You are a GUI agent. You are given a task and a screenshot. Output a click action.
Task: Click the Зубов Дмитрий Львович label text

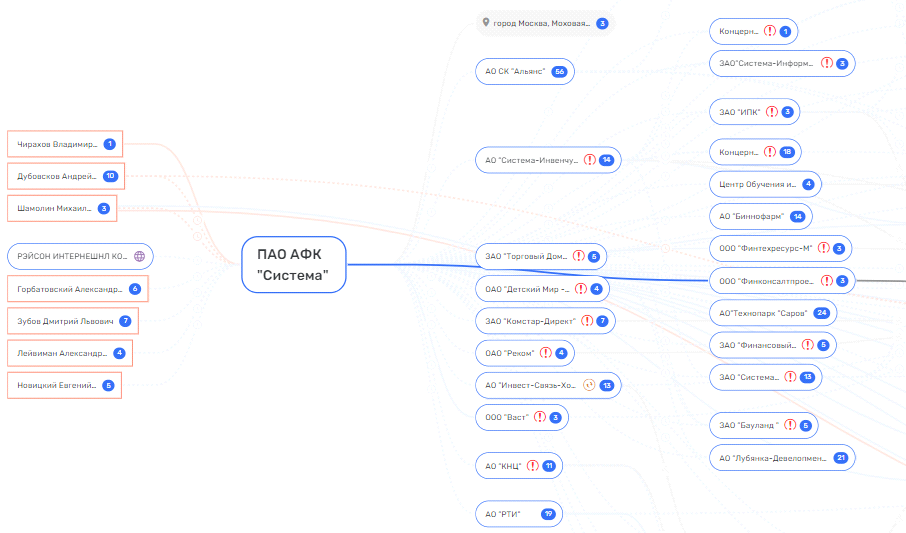(x=65, y=321)
